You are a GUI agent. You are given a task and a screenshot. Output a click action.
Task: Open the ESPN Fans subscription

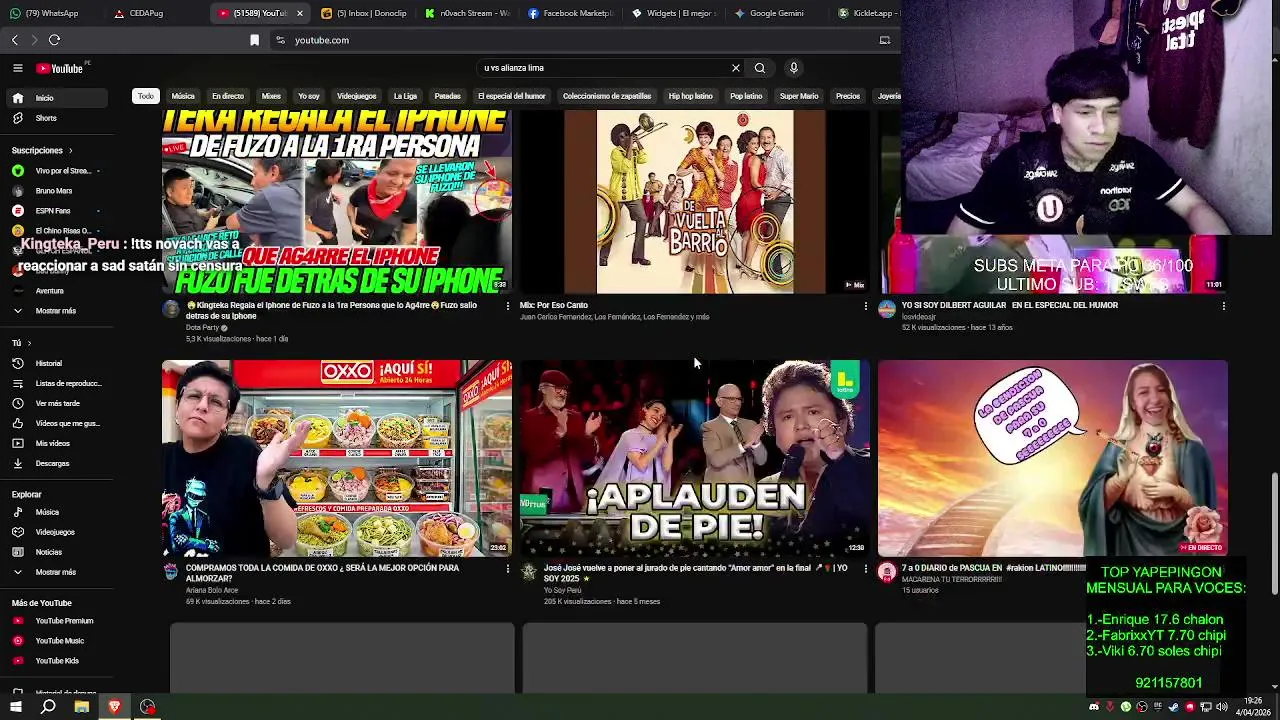pyautogui.click(x=57, y=210)
